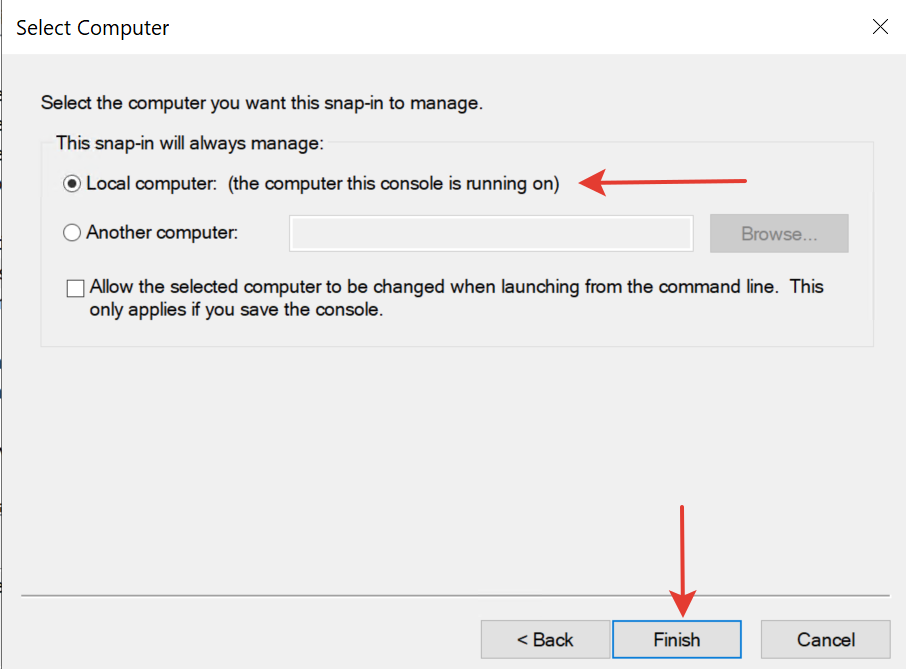Click the Browse... button

click(x=779, y=233)
